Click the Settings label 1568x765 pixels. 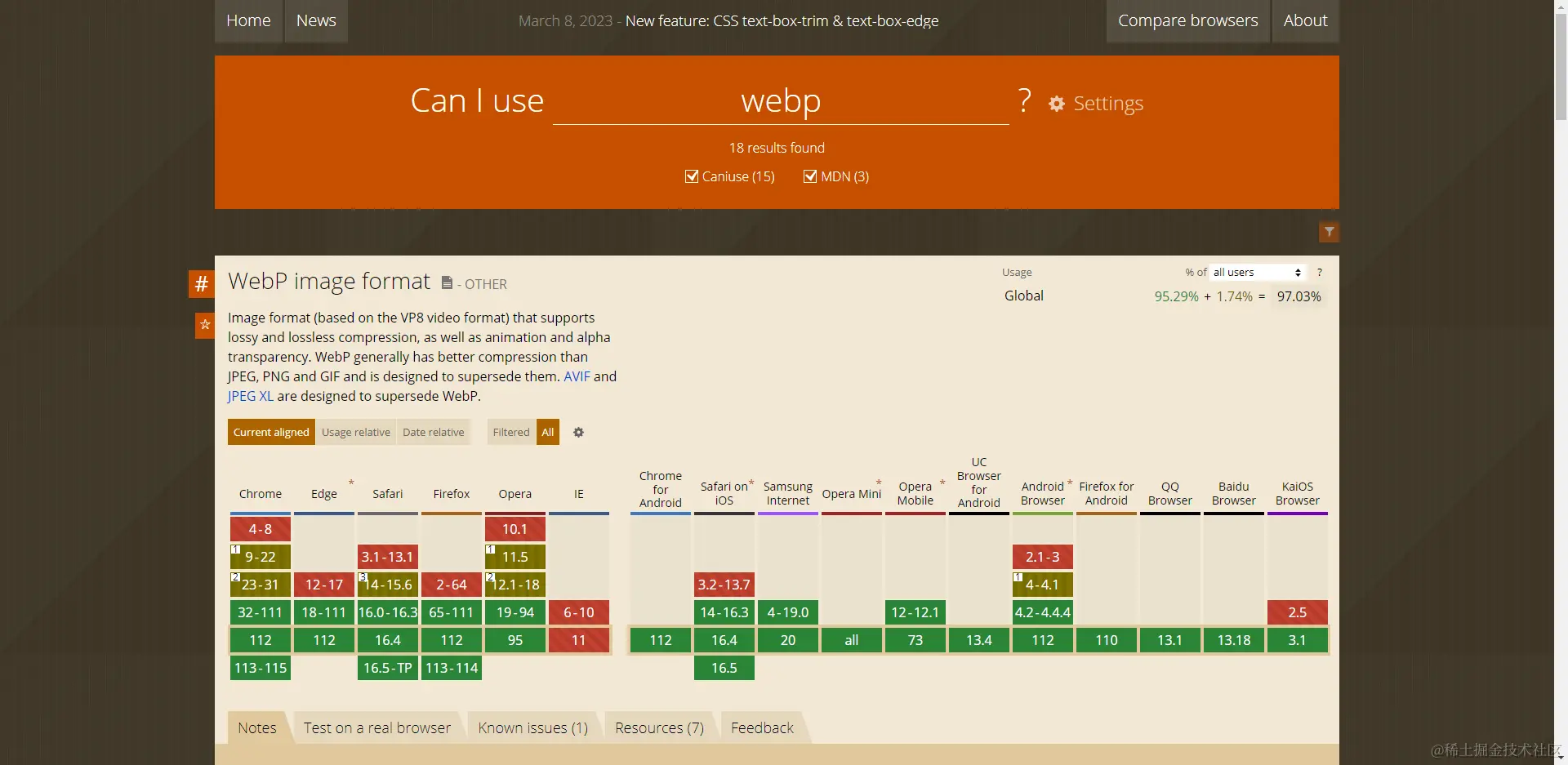pyautogui.click(x=1108, y=104)
